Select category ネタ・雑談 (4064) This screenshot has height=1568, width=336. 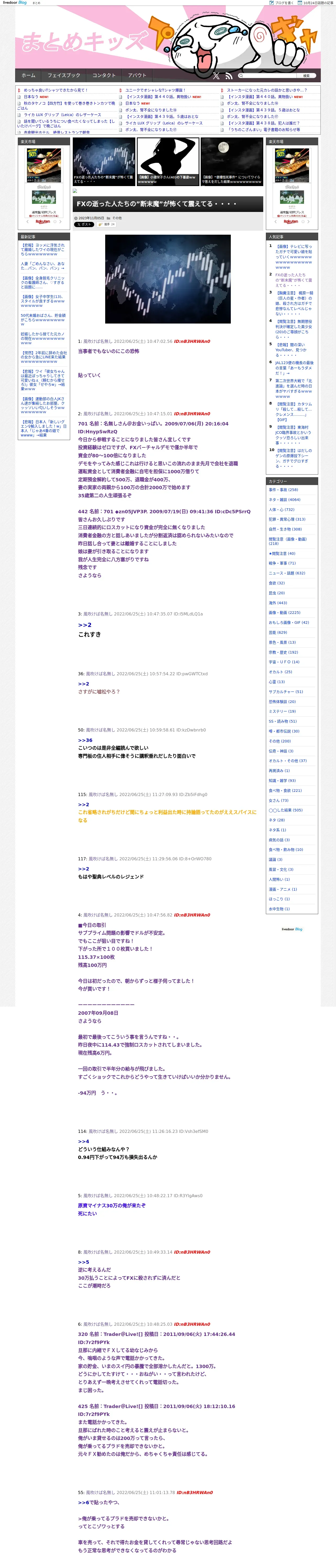point(284,500)
